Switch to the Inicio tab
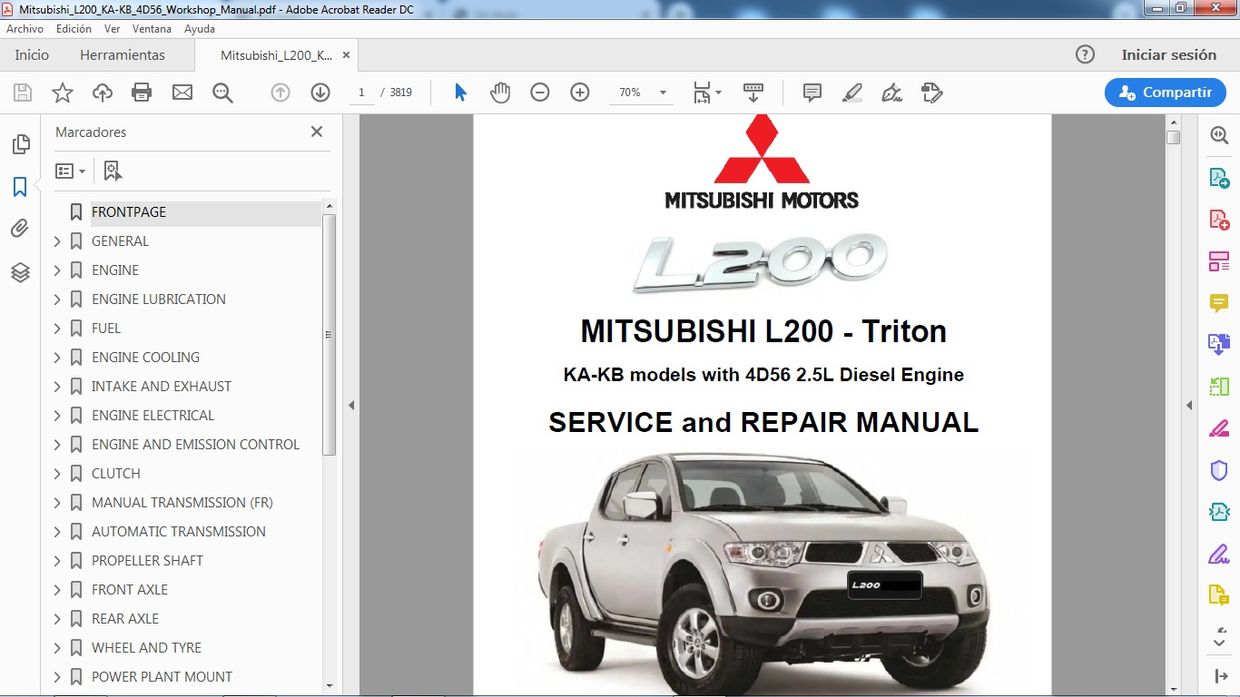Screen dimensions: 1240x697 tap(32, 55)
